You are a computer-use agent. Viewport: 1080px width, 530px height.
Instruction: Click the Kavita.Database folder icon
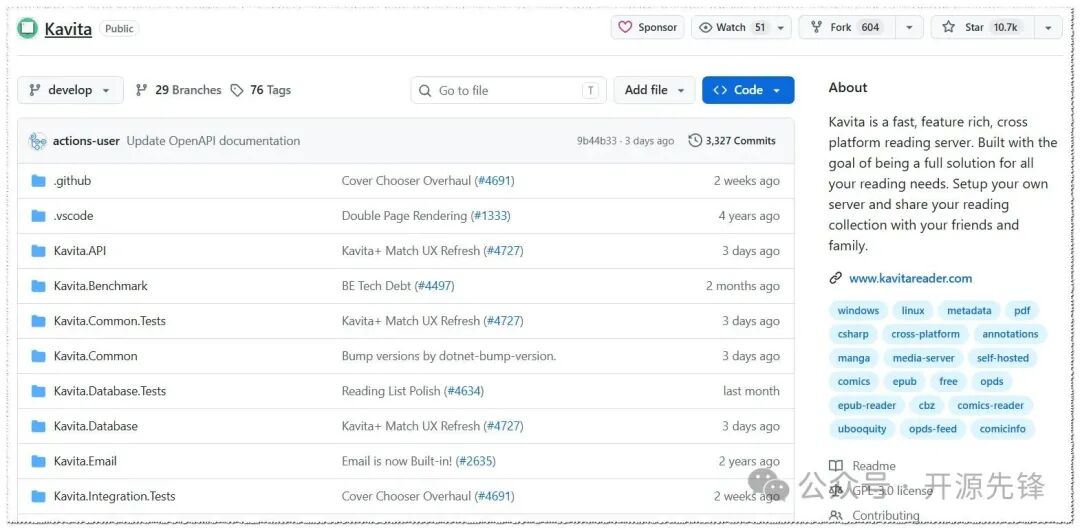coord(39,427)
